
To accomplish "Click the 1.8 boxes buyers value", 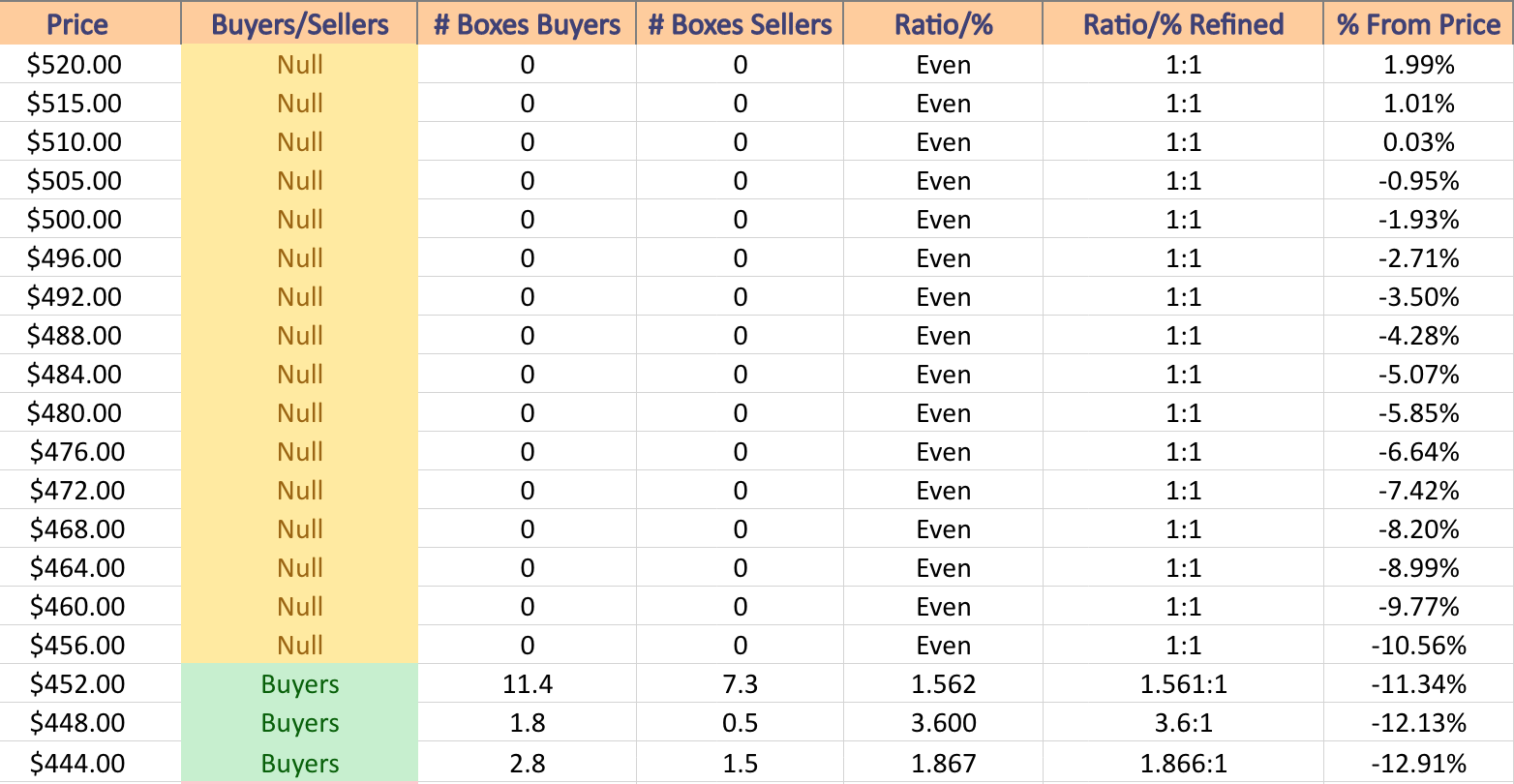I will [x=527, y=723].
